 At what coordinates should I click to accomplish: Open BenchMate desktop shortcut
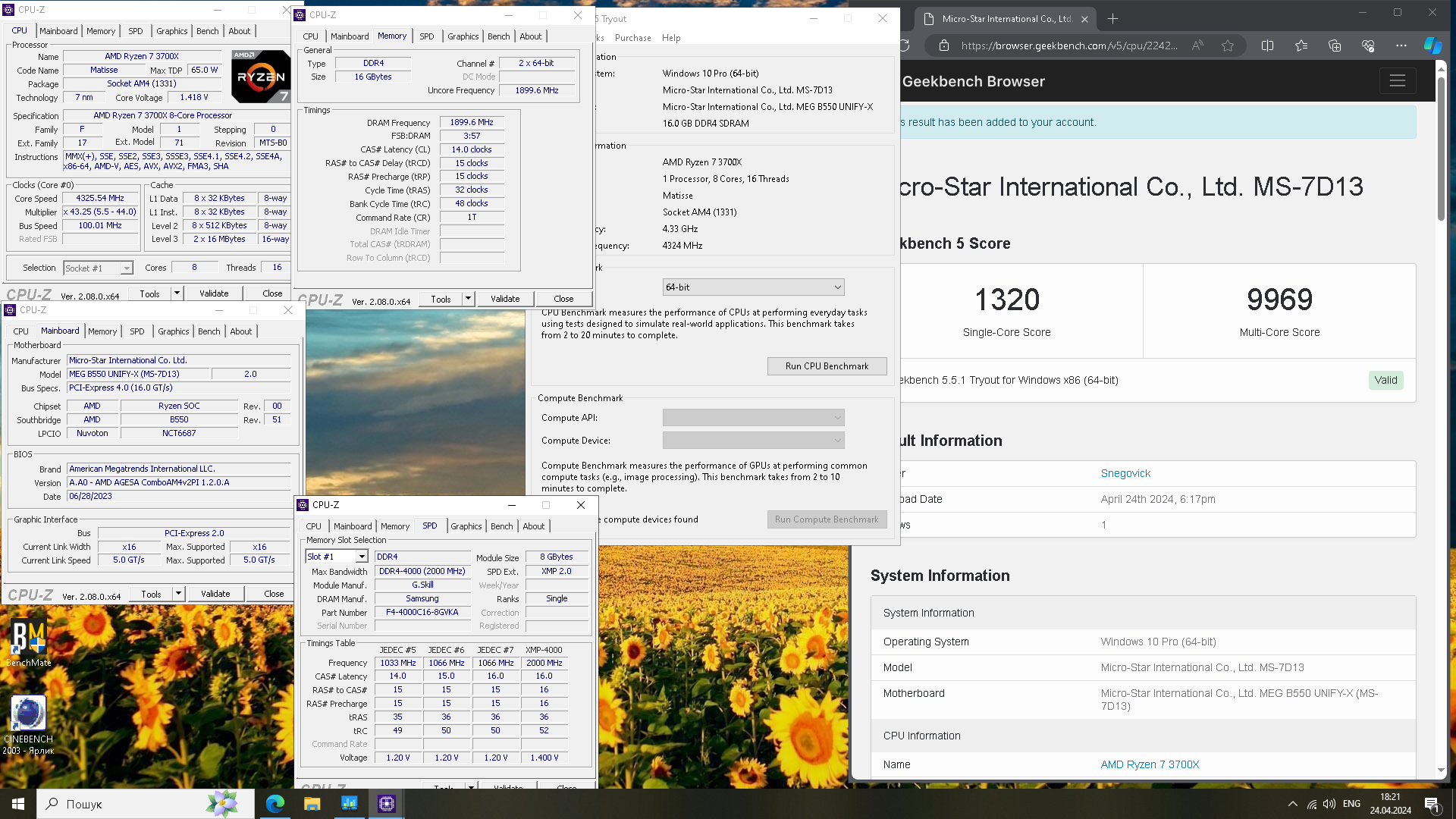coord(29,643)
